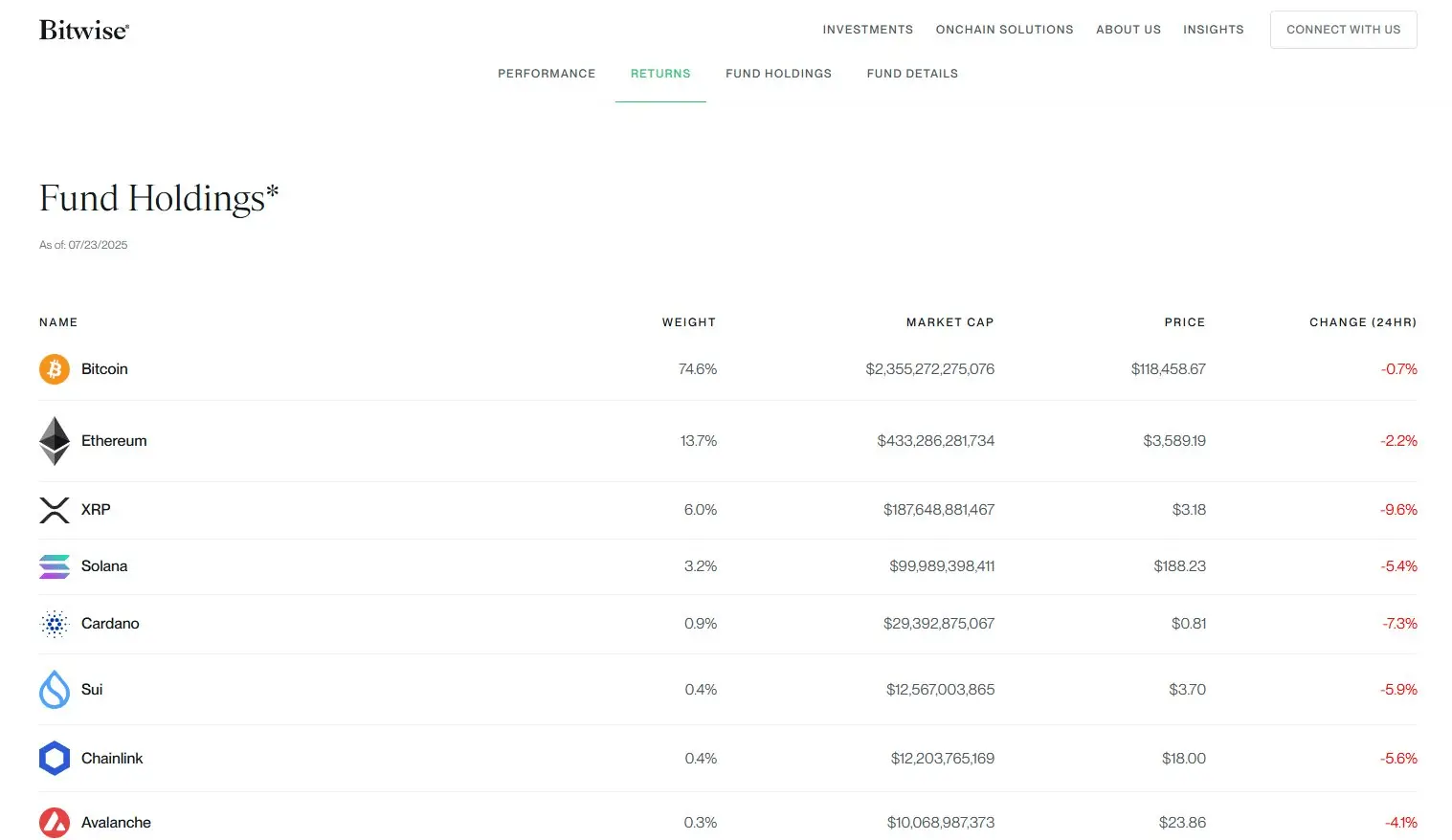Click Ethereum's 13.7% weight
Image resolution: width=1452 pixels, height=840 pixels.
tap(699, 441)
